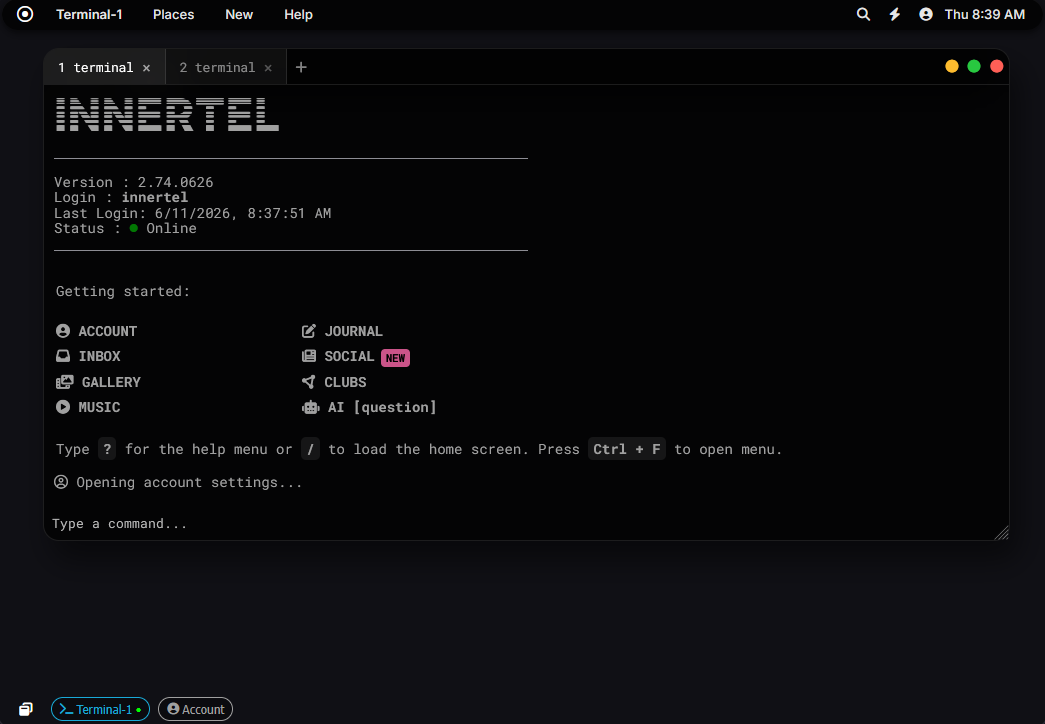Click the Version : 2.74.0626 line
The image size is (1045, 724).
pos(133,182)
